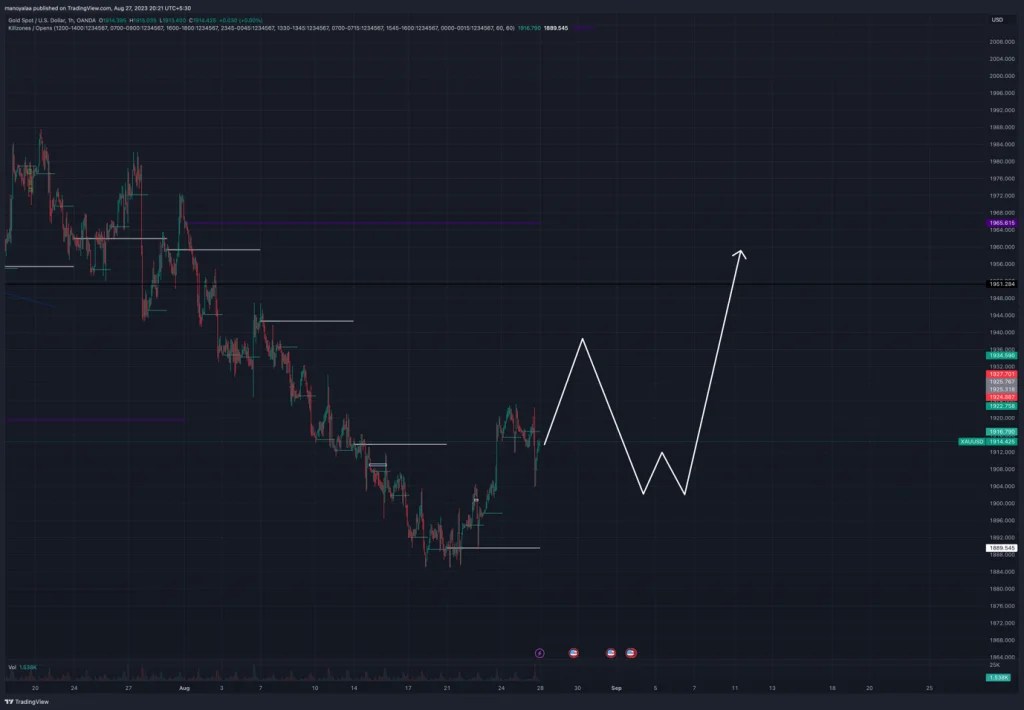Click the 17 date on time axis
This screenshot has width=1024, height=710.
[x=408, y=688]
